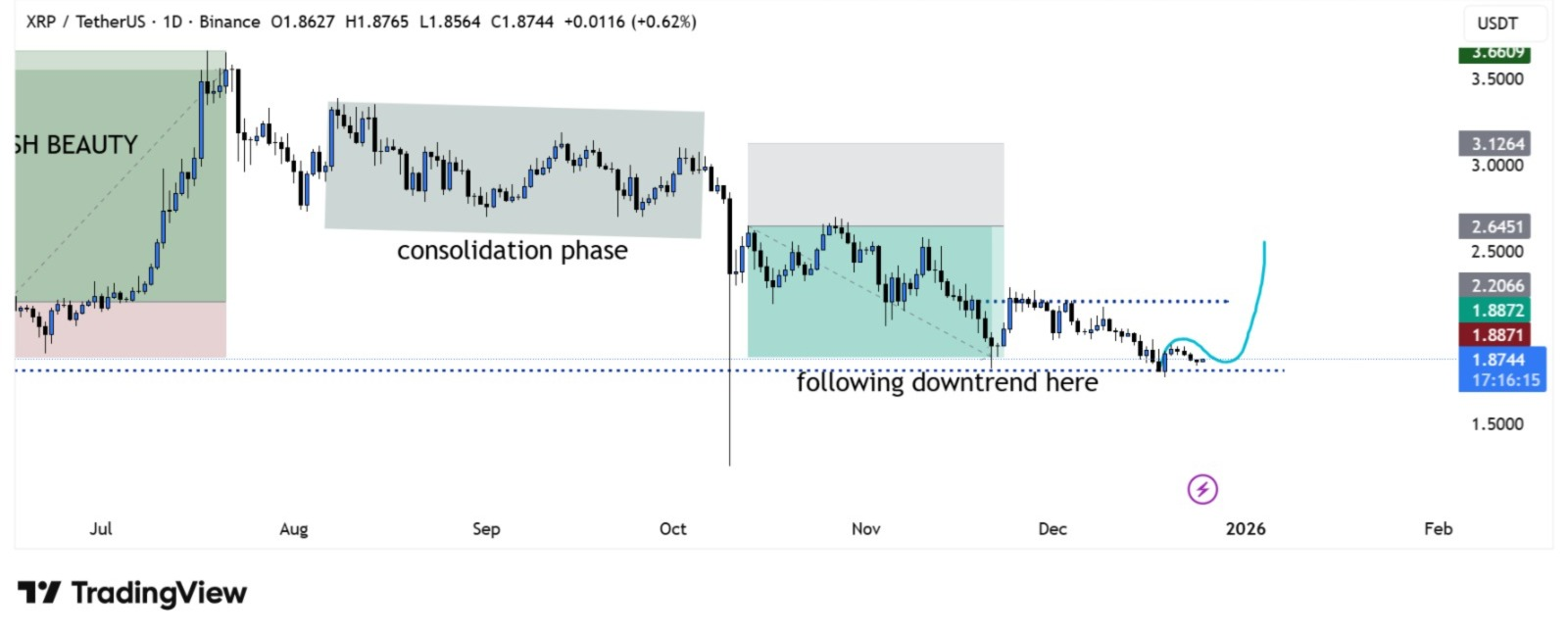The height and width of the screenshot is (636, 1568).
Task: Click the 3.6609 green price label
Action: 1494,54
